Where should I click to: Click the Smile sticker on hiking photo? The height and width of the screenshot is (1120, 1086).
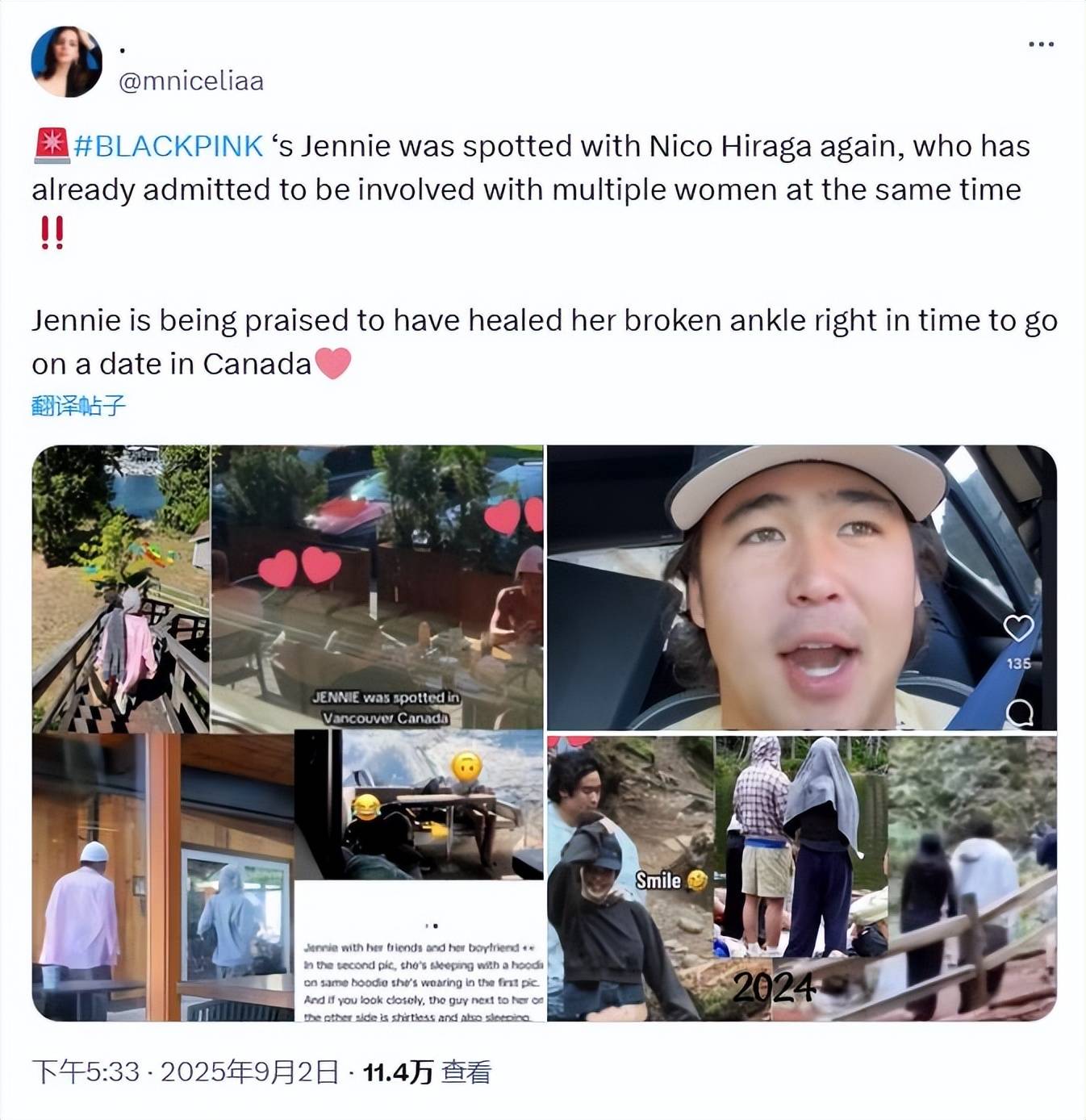coord(670,880)
